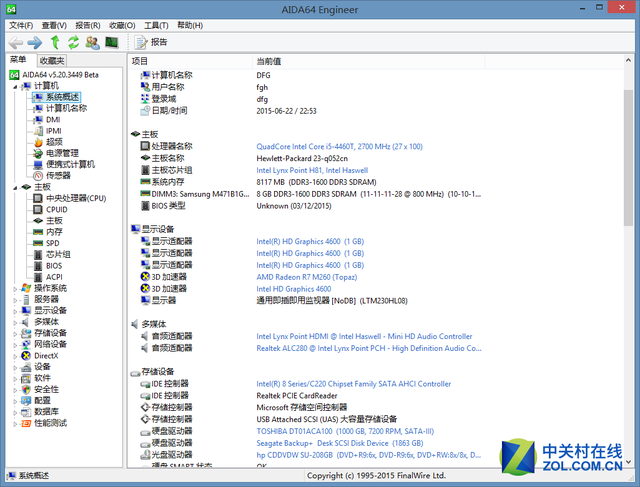Click the 芯片组 chipset icon
This screenshot has height=487, width=640.
point(38,255)
